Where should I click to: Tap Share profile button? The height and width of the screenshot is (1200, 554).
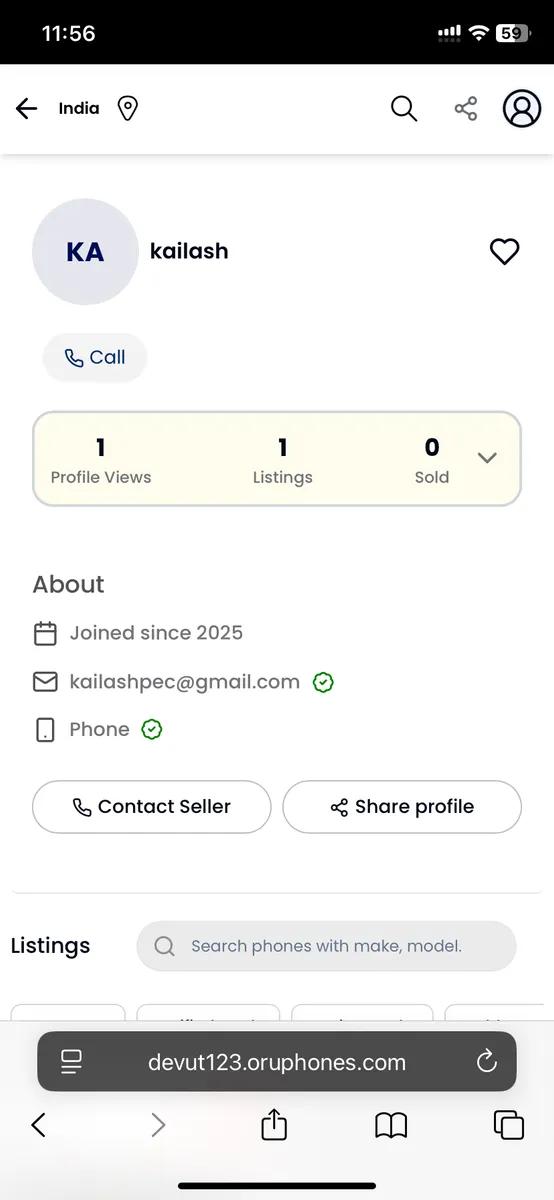(x=402, y=807)
